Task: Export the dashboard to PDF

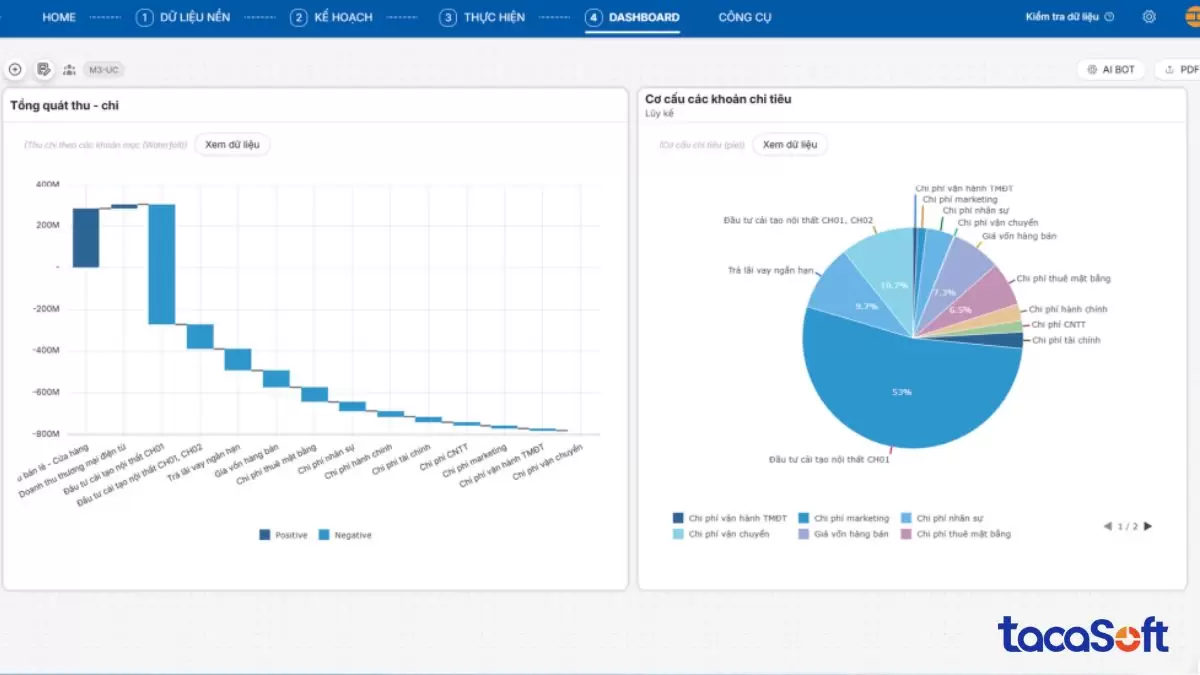Action: coord(1179,70)
